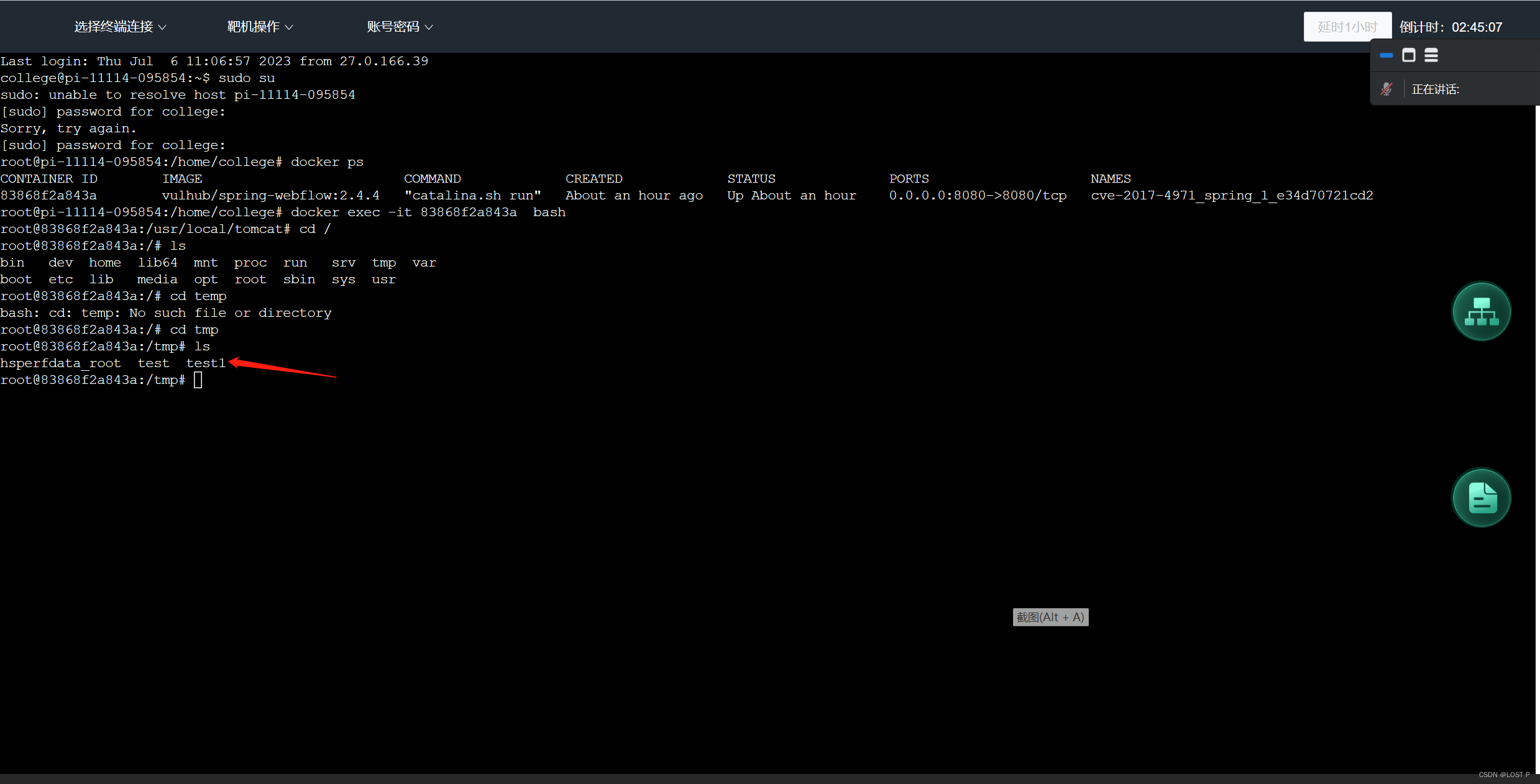Click the PORTS value 0.0.0.0:8080->8080/tcp

[978, 195]
